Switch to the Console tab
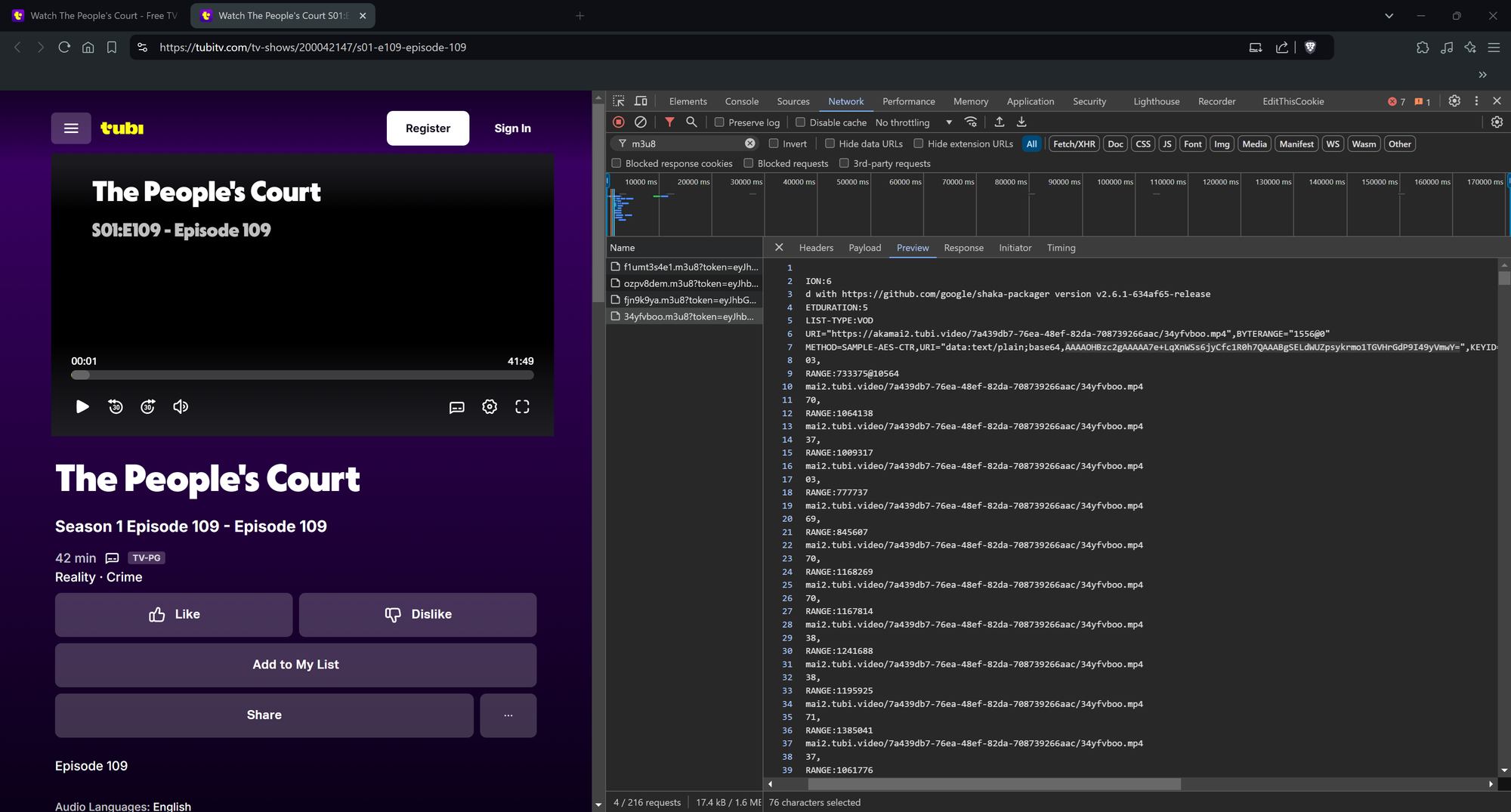1511x812 pixels. (x=741, y=101)
